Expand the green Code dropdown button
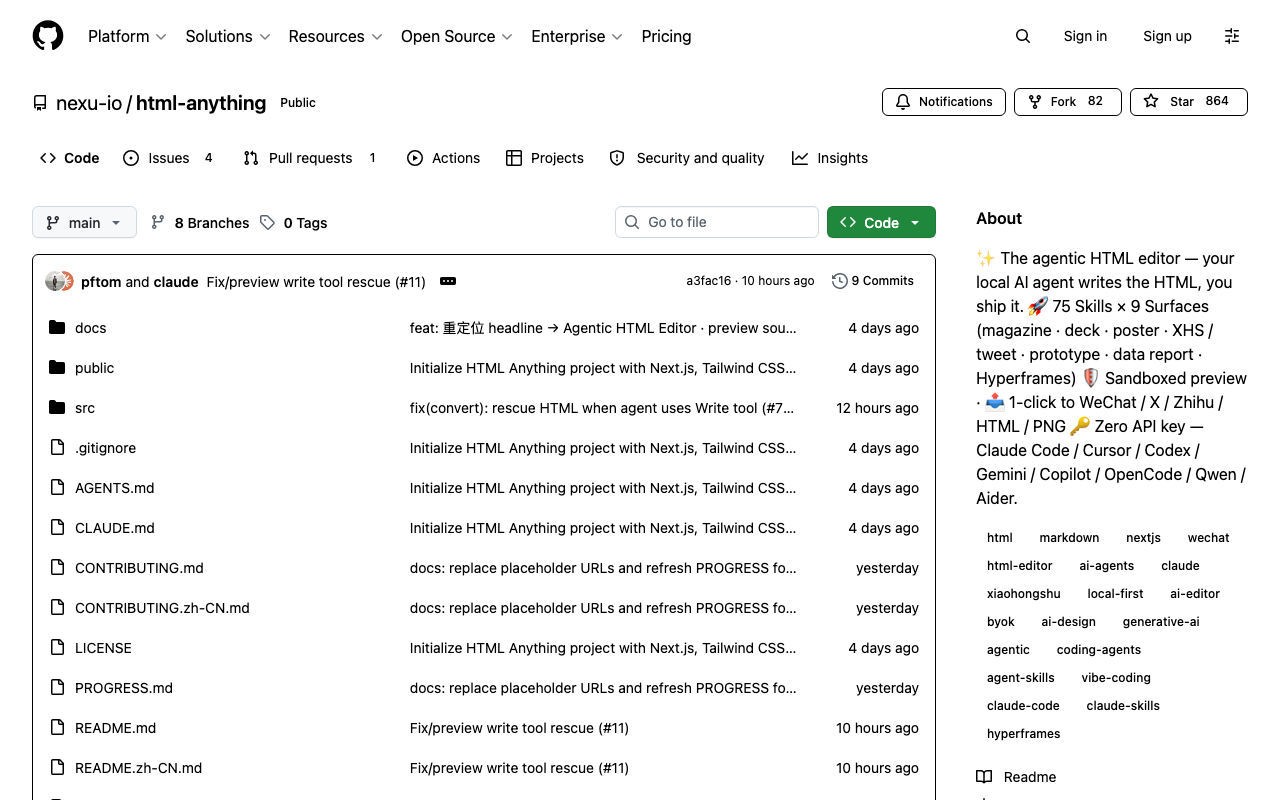 coord(881,223)
